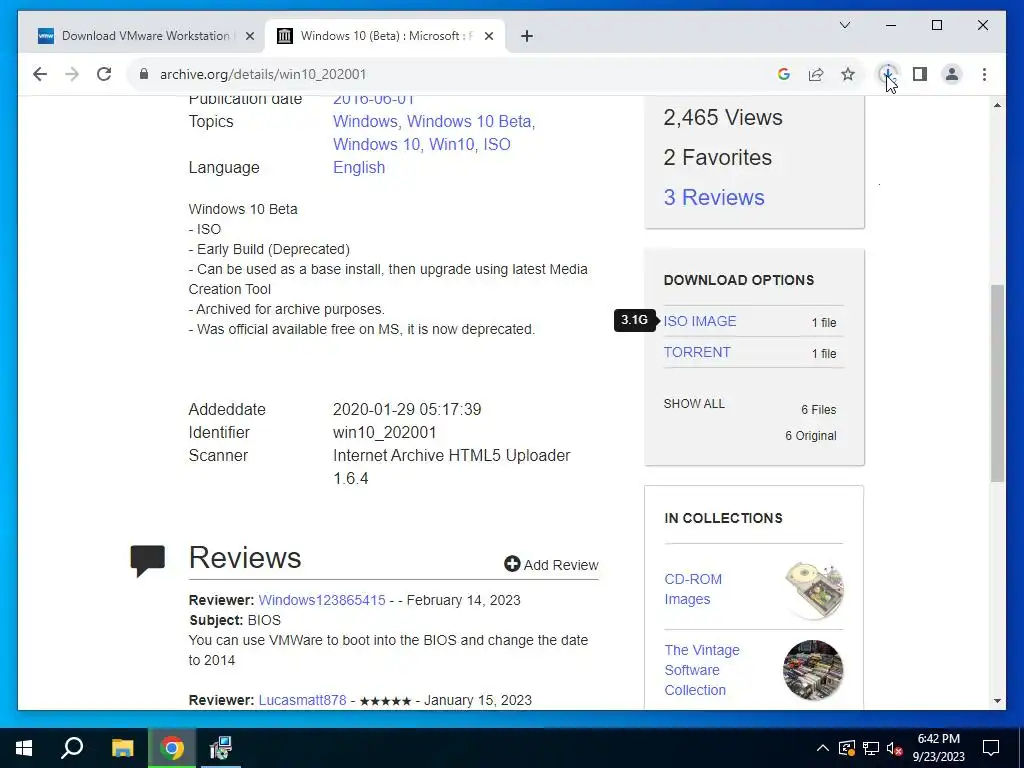
Task: Download the ISO IMAGE file
Action: pyautogui.click(x=699, y=321)
